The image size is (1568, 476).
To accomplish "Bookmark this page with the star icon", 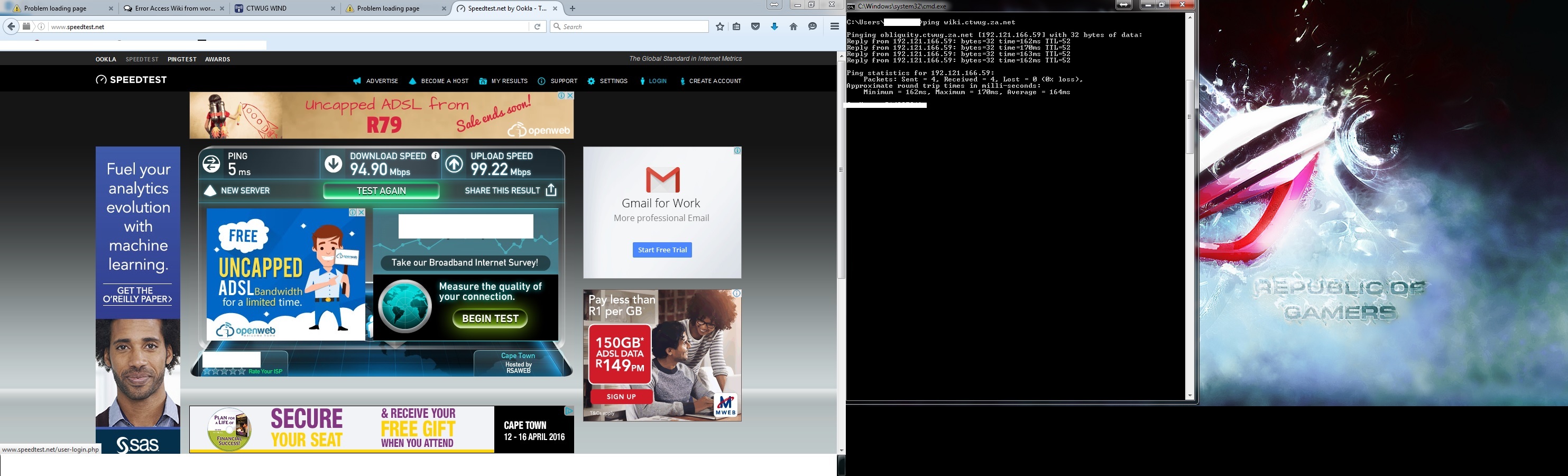I will 720,27.
